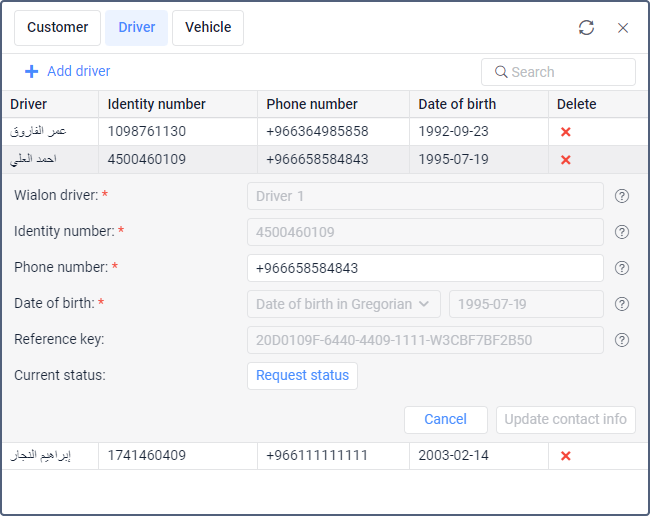The width and height of the screenshot is (650, 516).
Task: Click the Phone number input field
Action: tap(424, 268)
